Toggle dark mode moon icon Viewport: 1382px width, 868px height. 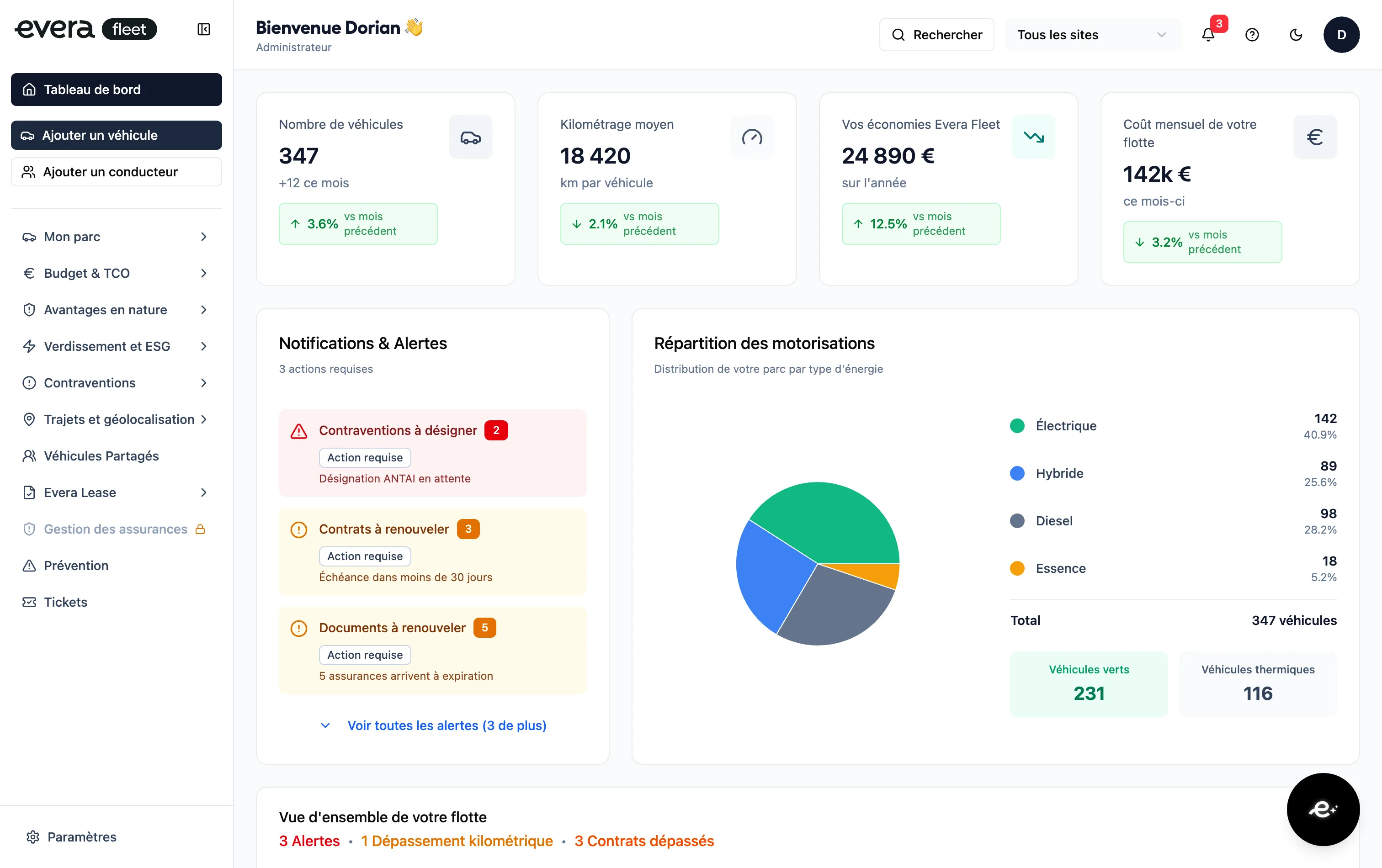[1296, 35]
